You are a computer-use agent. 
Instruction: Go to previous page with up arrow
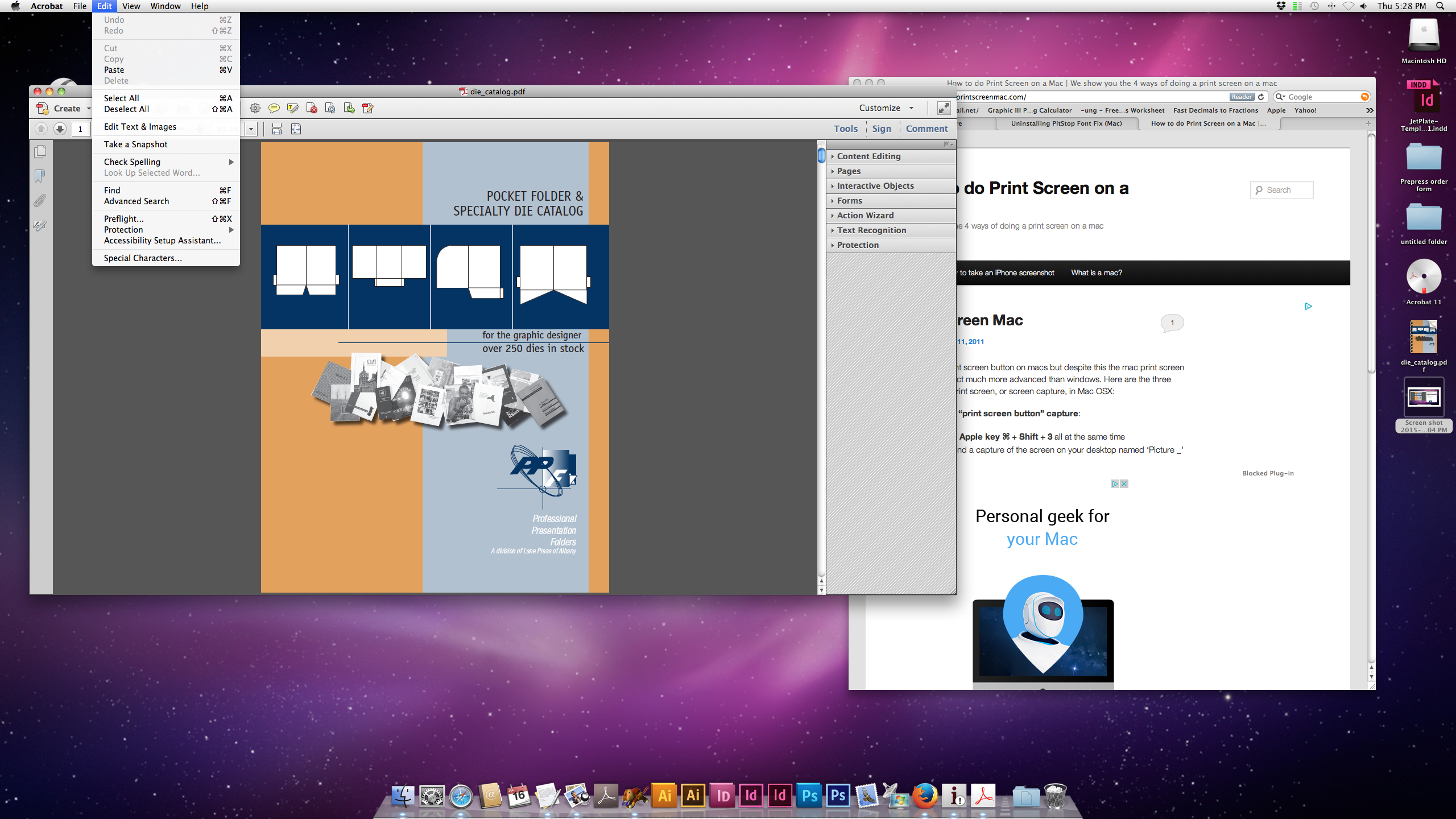(x=41, y=129)
